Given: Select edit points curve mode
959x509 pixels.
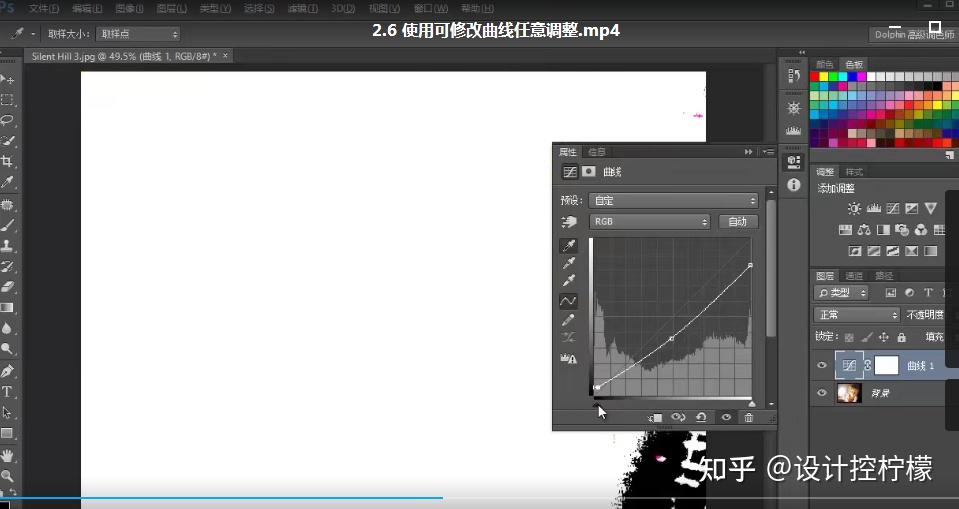Looking at the screenshot, I should pyautogui.click(x=568, y=301).
